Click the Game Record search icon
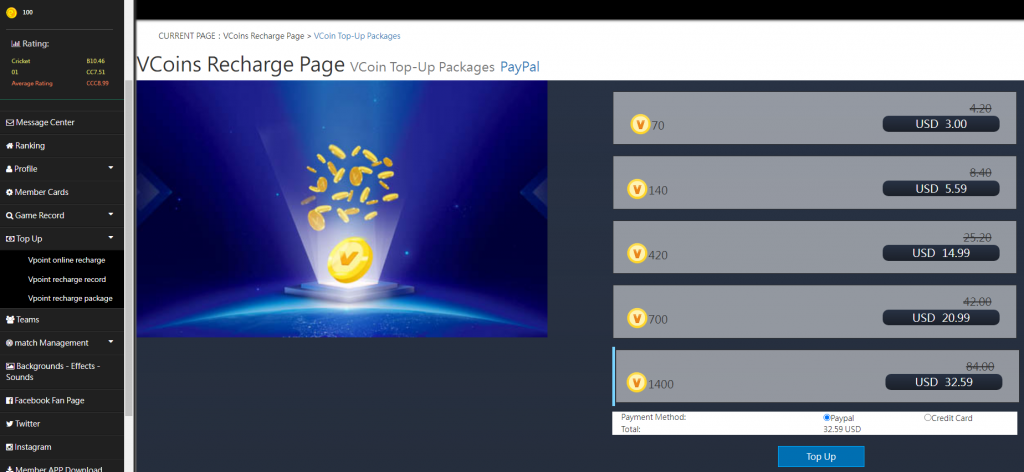1024x472 pixels. pos(10,215)
